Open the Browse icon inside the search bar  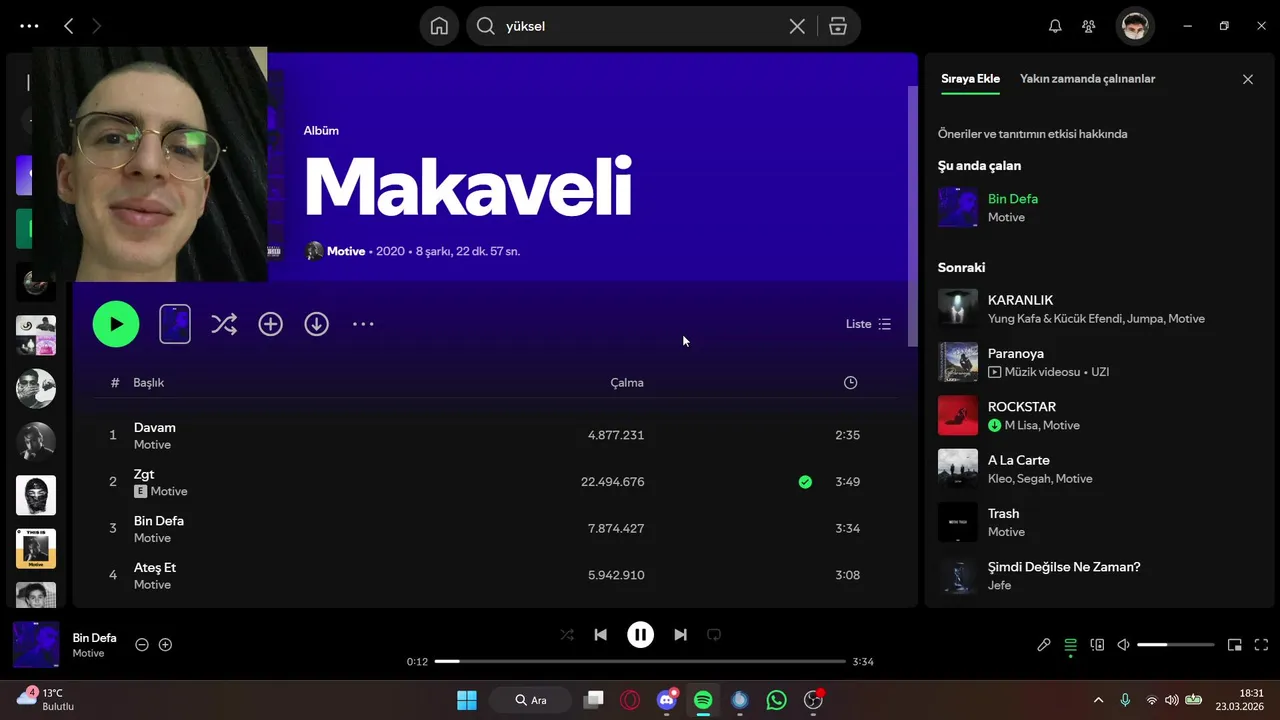coord(838,26)
